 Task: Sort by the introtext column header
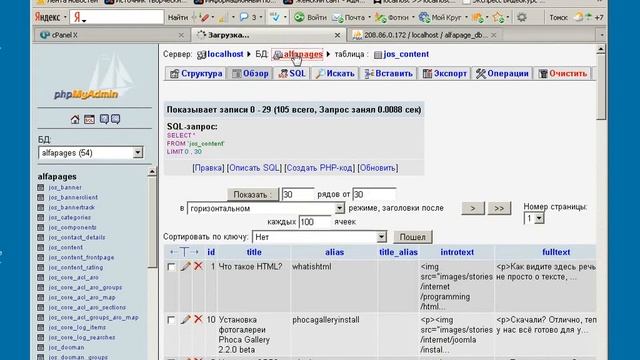[x=457, y=252]
